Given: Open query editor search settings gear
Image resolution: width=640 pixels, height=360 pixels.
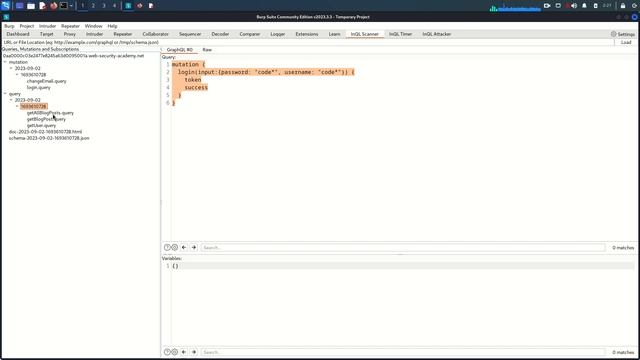Looking at the screenshot, I should coord(174,247).
